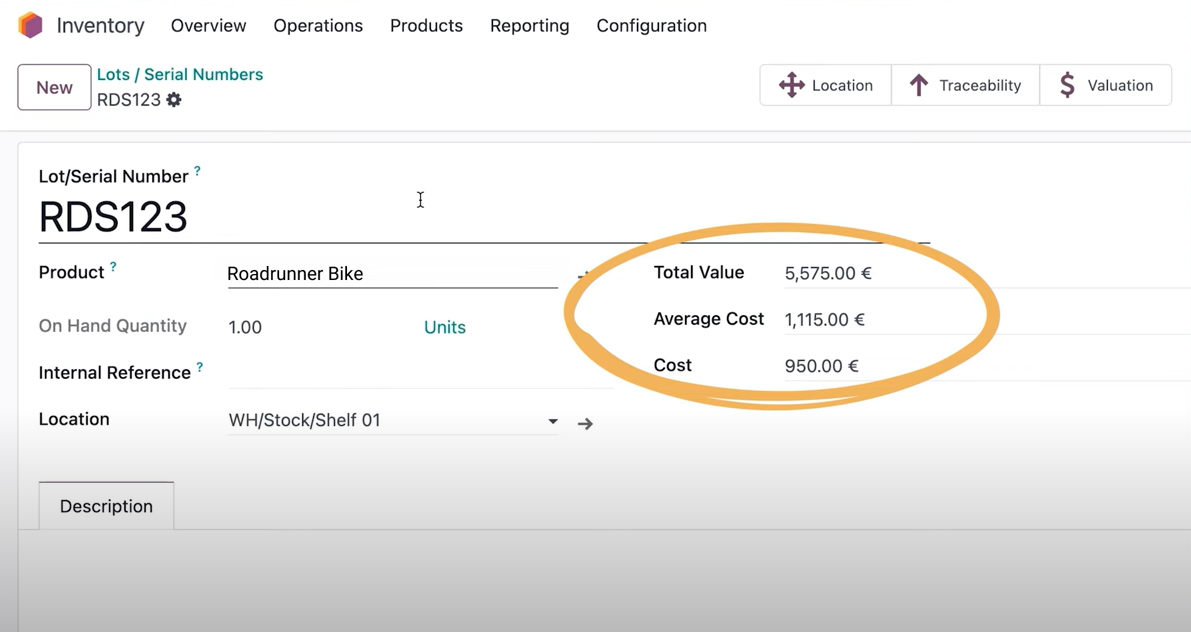Viewport: 1191px width, 632px height.
Task: Click the help question mark beside Lot/Serial Number
Action: pos(198,170)
